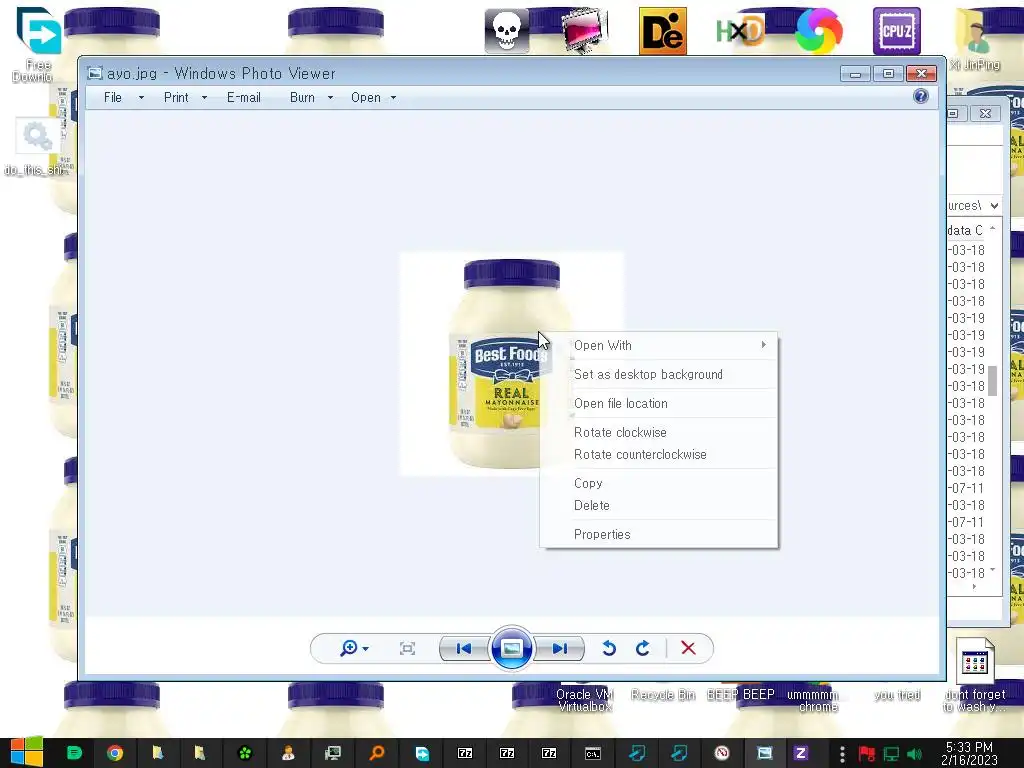This screenshot has height=768, width=1024.
Task: Open the HxD desktop icon
Action: click(740, 31)
